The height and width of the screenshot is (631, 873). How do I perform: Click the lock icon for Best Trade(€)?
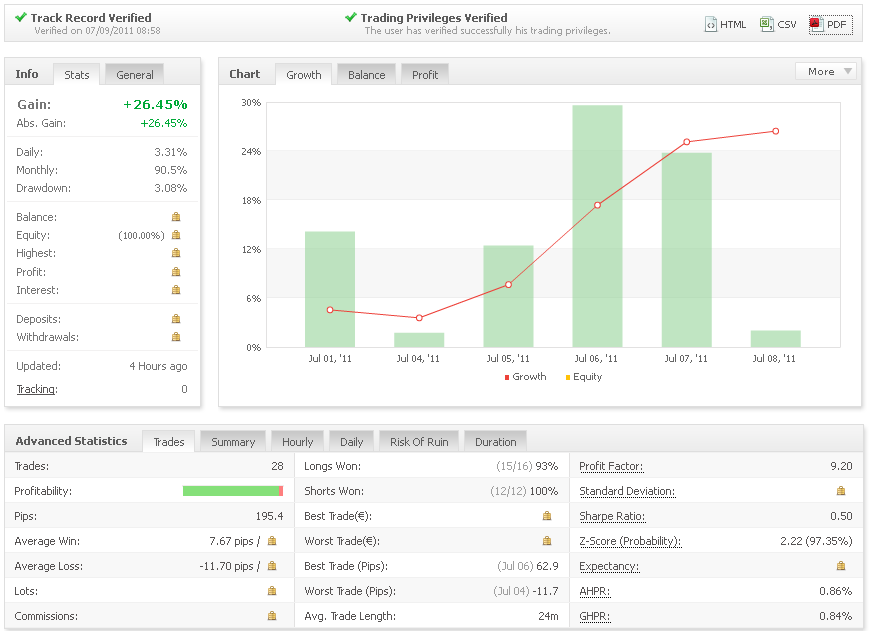coord(547,516)
